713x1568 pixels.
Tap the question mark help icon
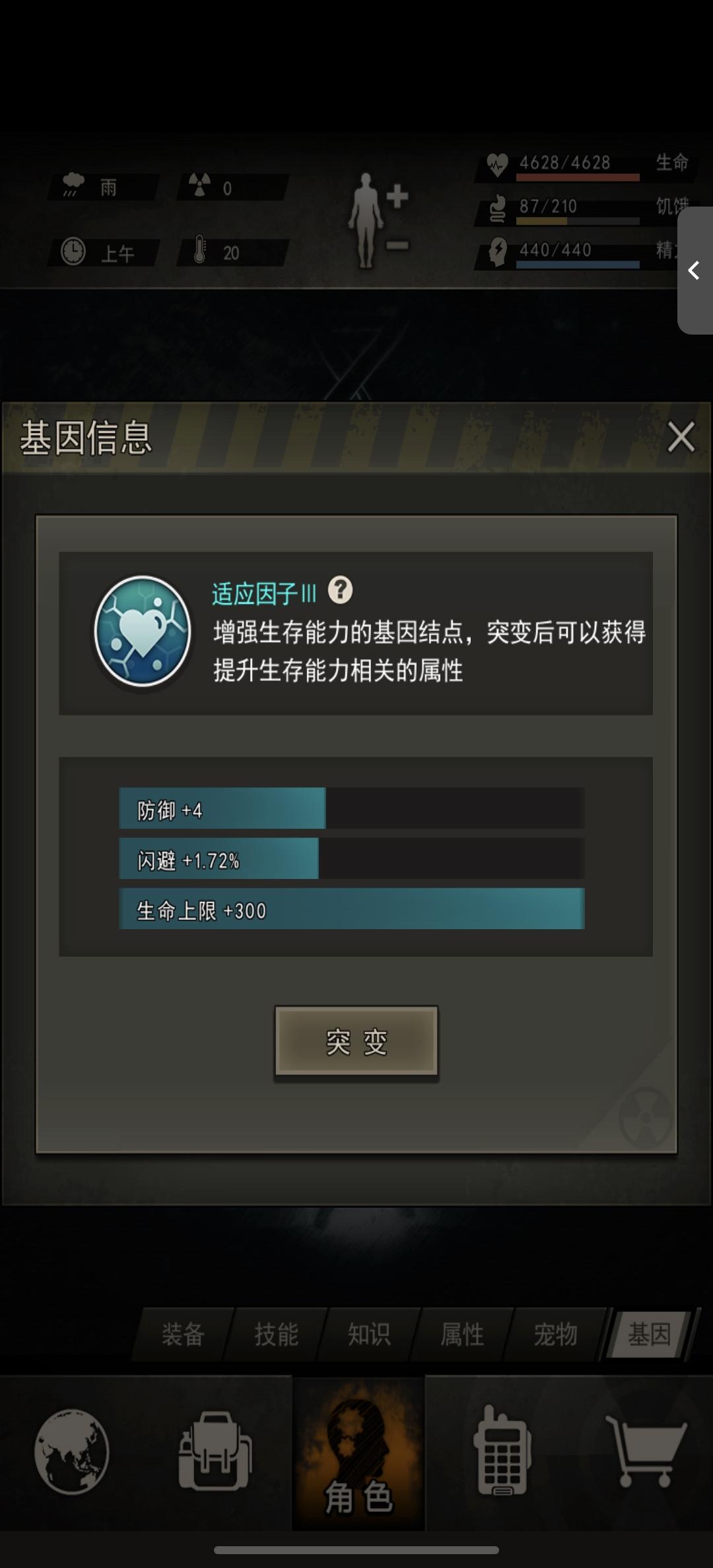point(341,590)
